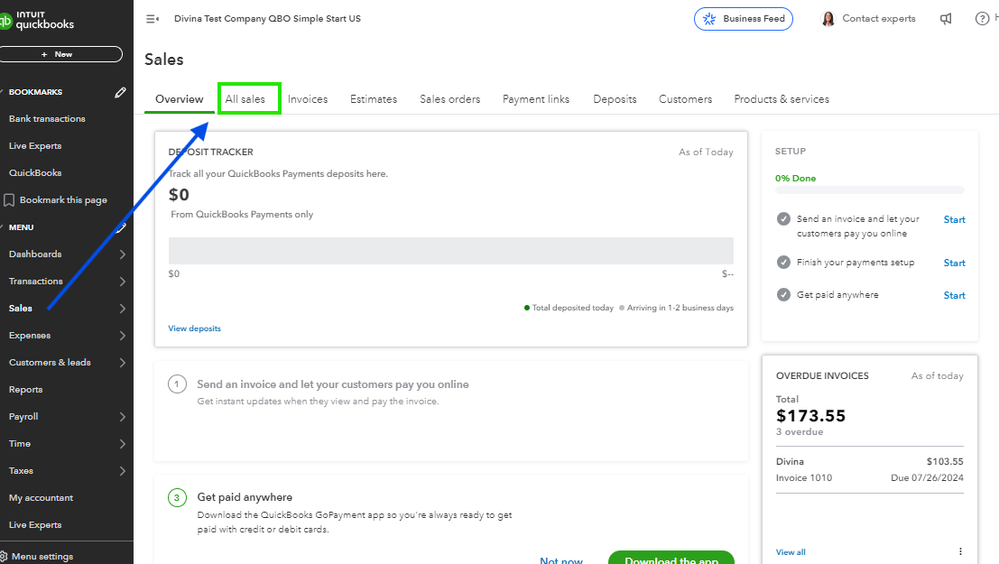Image resolution: width=999 pixels, height=564 pixels.
Task: Click the pencil icon beside Bookmarks
Action: pos(121,92)
